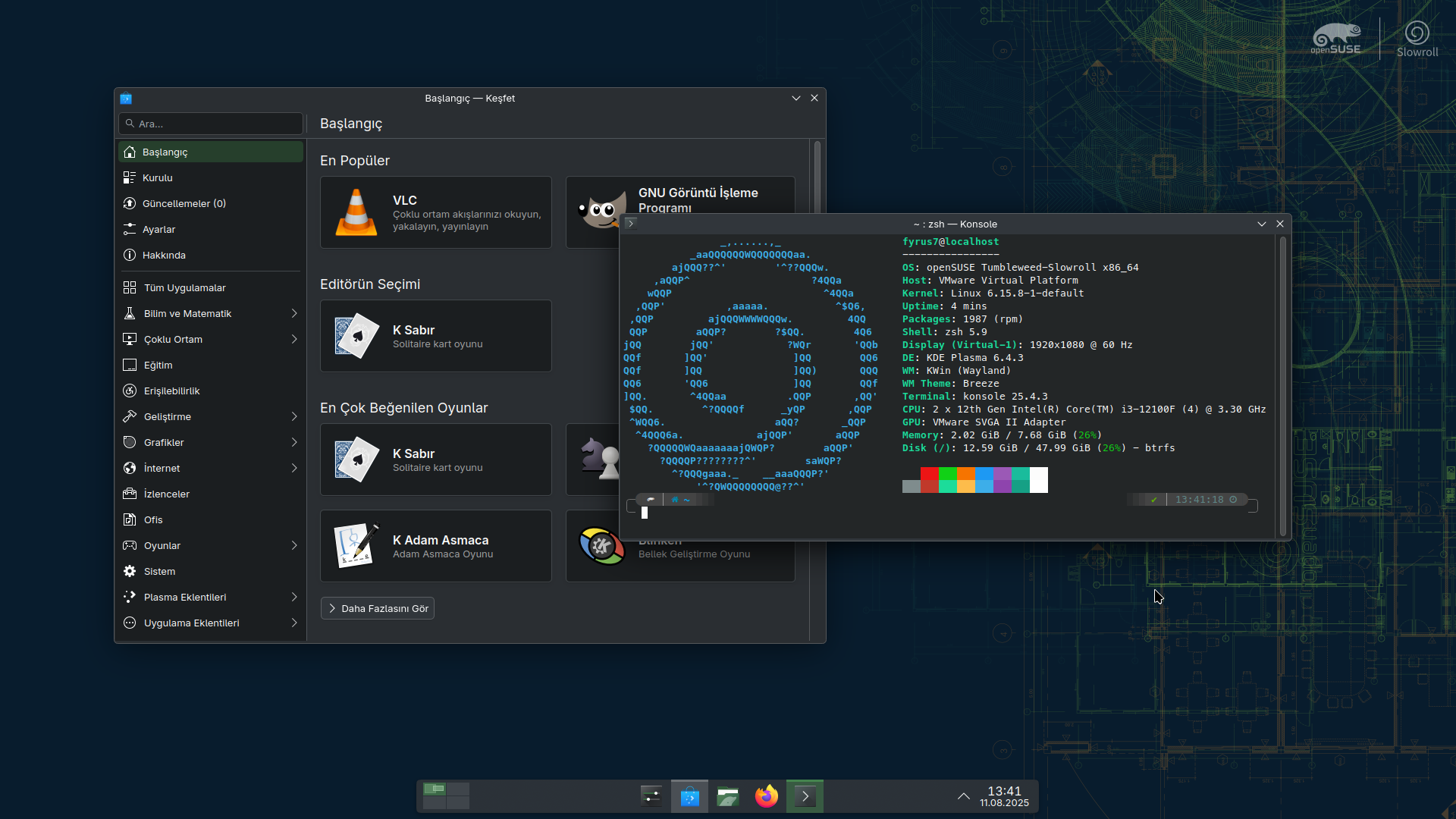Launch Firefox from the panel
Screen dimensions: 1456x819
(x=767, y=796)
